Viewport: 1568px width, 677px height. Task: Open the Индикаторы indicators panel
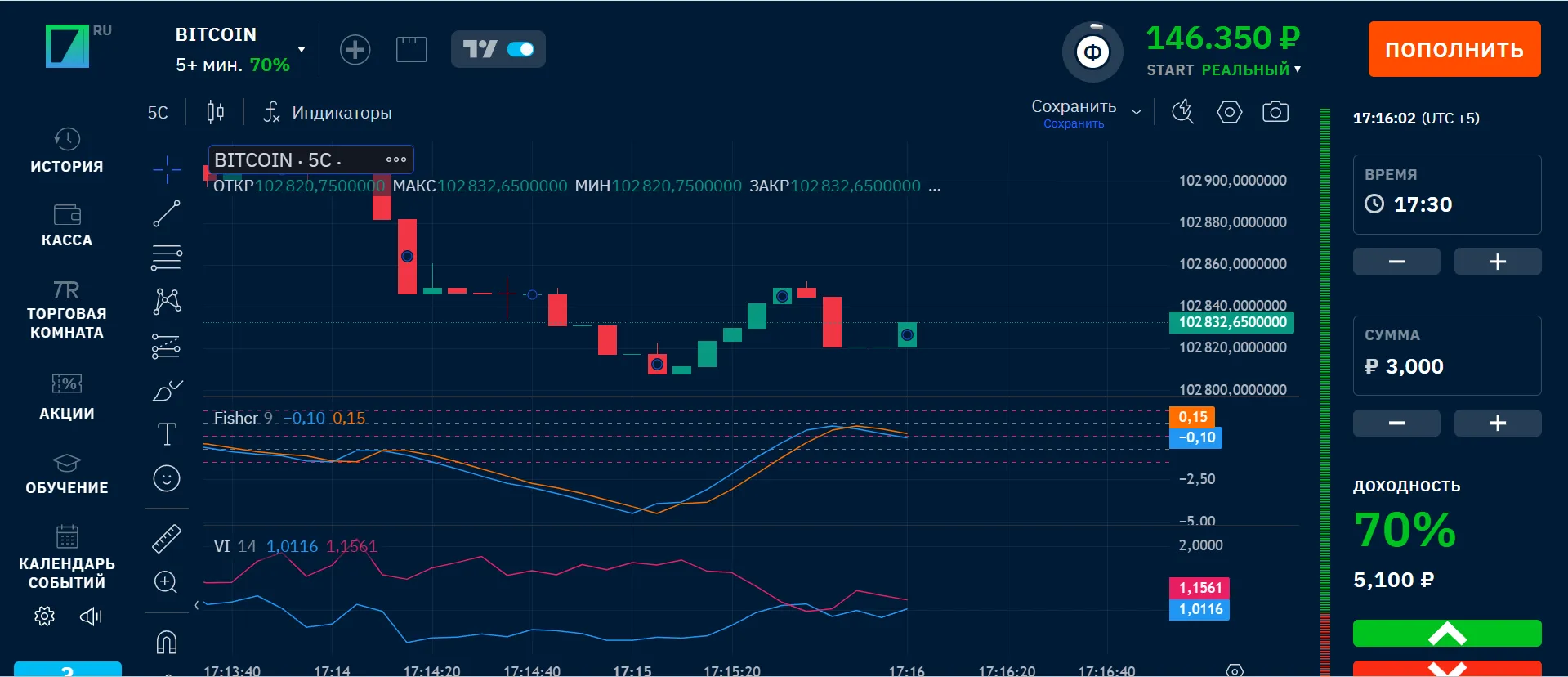point(328,113)
